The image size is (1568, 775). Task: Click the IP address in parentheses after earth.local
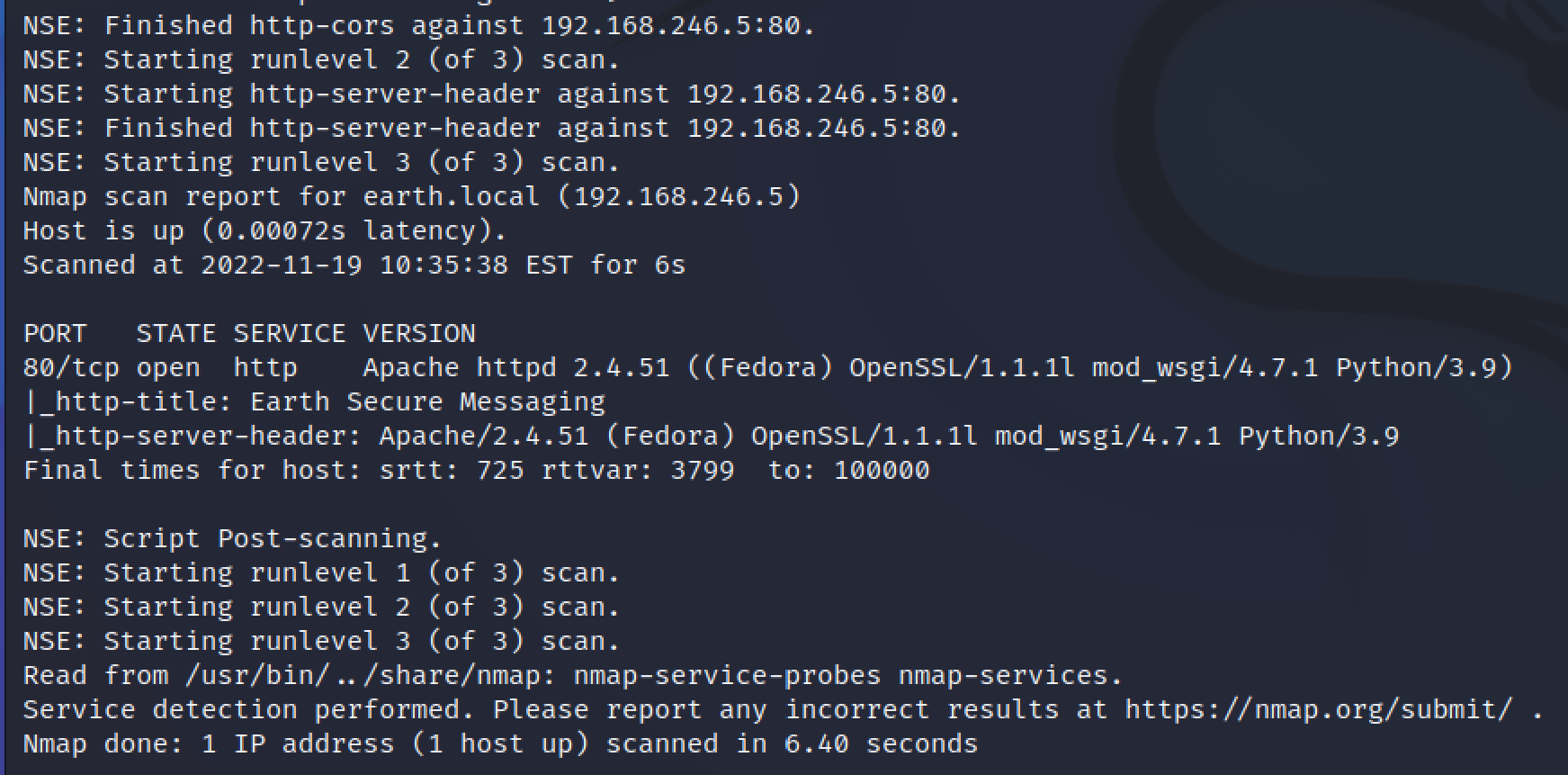[x=678, y=196]
